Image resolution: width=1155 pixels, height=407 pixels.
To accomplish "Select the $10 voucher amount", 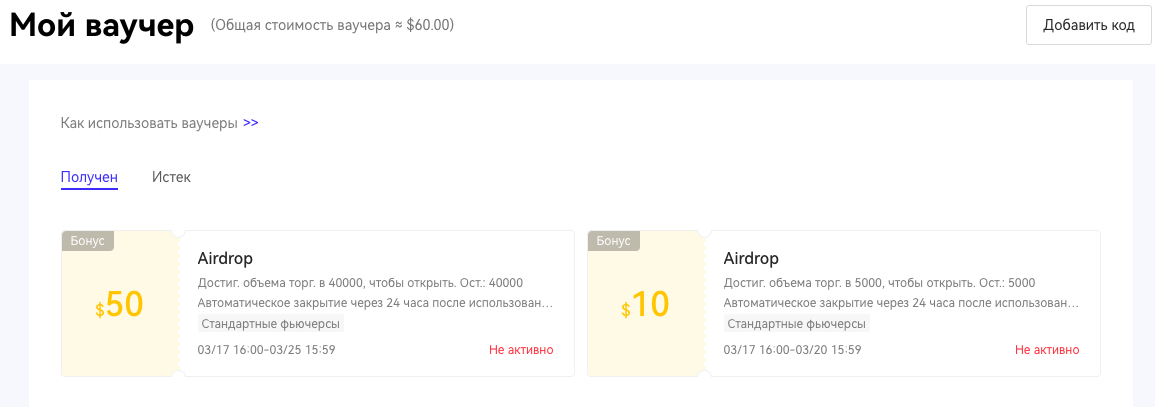I will click(x=645, y=305).
